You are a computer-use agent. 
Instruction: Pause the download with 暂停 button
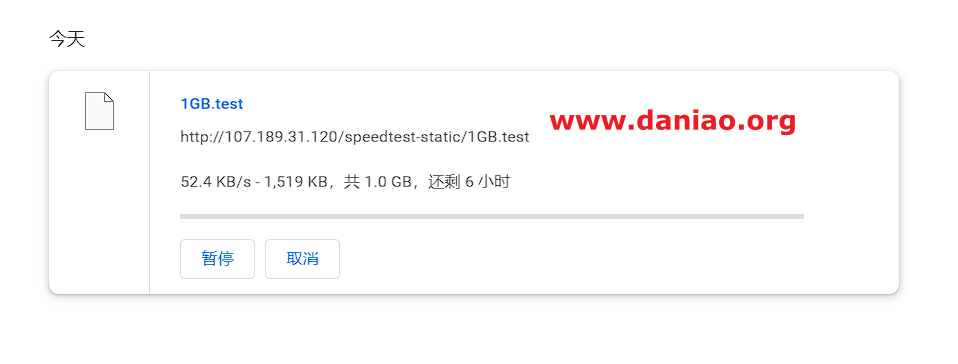tap(217, 259)
